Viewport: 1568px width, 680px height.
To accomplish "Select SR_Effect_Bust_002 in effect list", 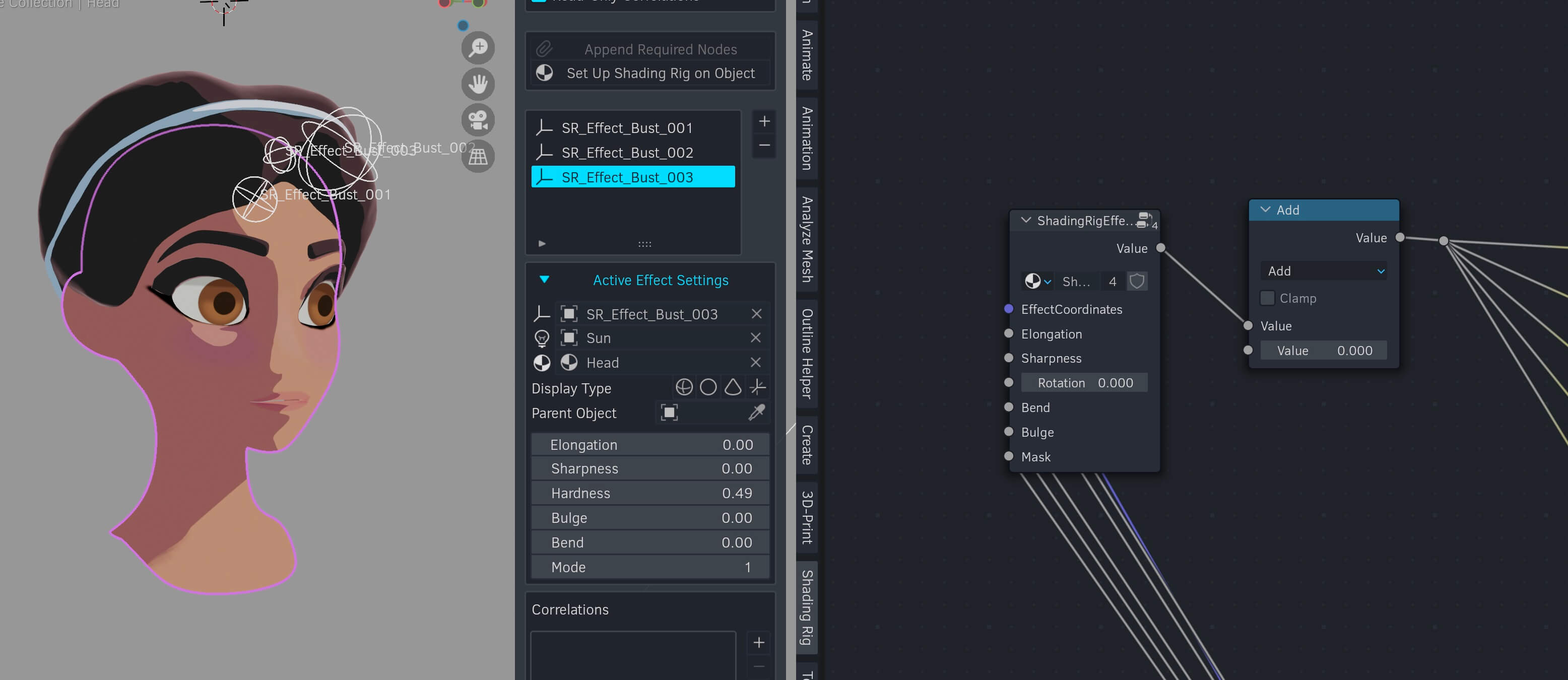I will pos(633,152).
